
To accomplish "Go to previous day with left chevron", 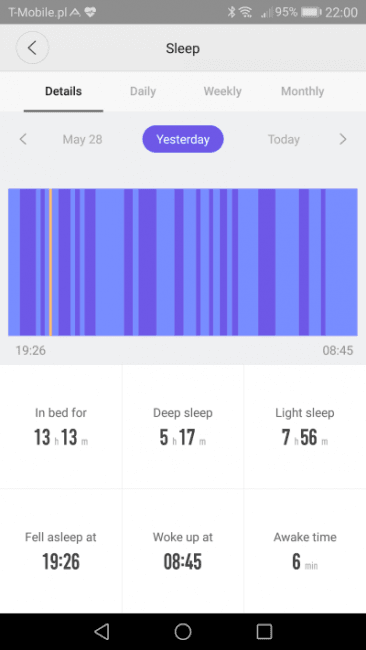I will click(x=23, y=139).
